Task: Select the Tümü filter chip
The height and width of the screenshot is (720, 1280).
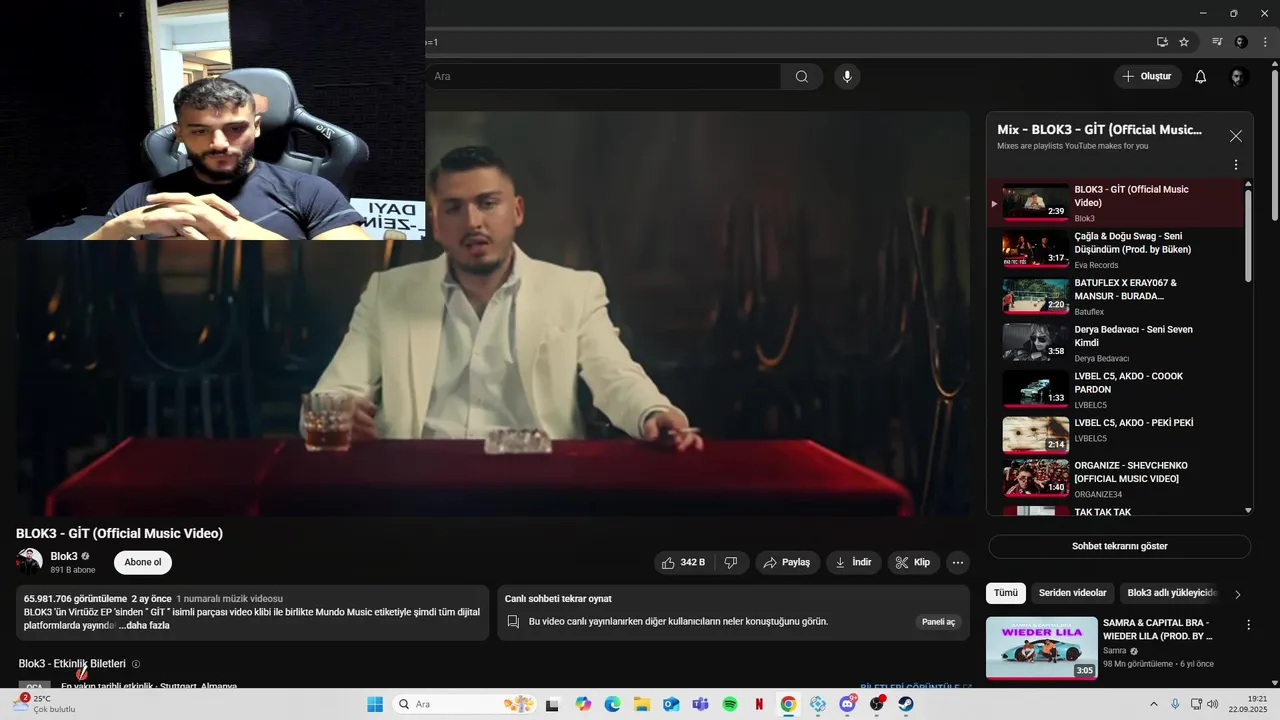Action: point(1006,593)
